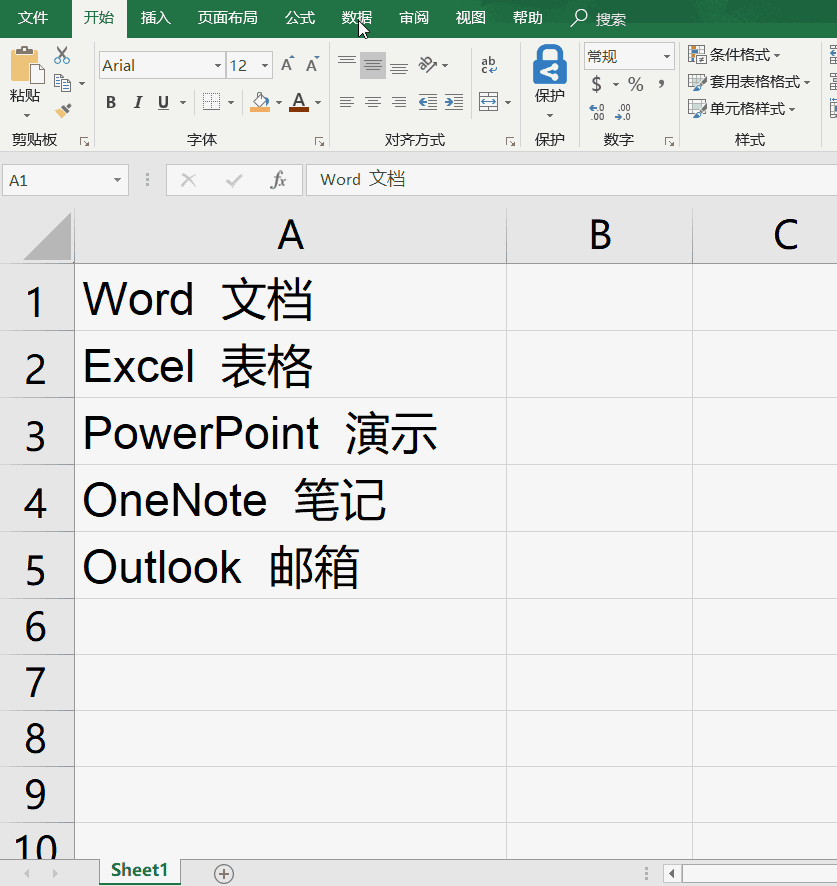
Task: Click the font color red swatch
Action: [x=297, y=109]
